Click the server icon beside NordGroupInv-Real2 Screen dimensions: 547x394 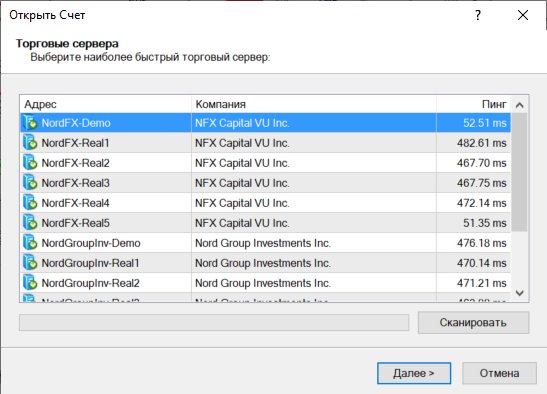(x=30, y=283)
